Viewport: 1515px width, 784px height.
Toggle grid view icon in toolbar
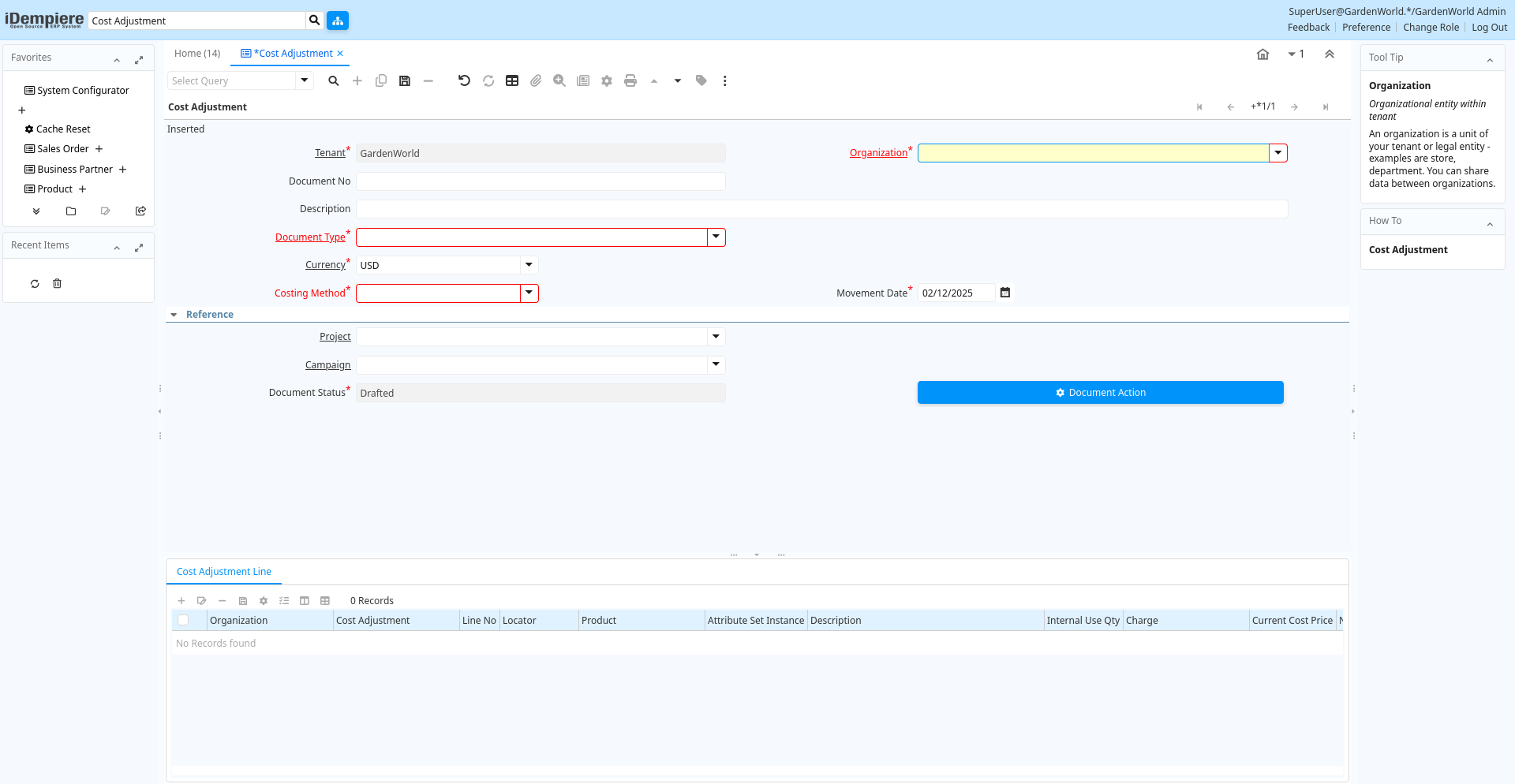point(512,81)
